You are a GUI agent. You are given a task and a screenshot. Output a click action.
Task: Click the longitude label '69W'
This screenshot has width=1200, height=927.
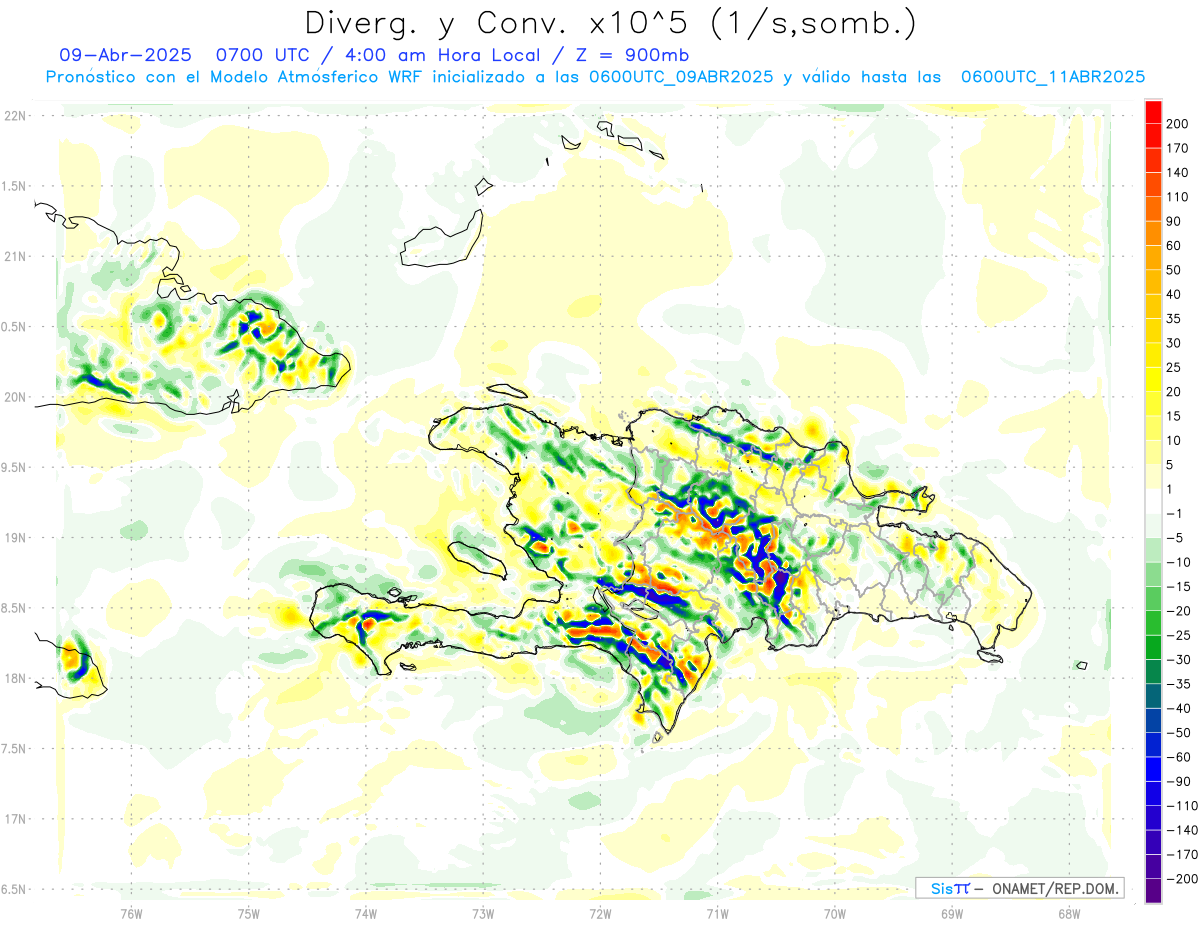pyautogui.click(x=951, y=913)
